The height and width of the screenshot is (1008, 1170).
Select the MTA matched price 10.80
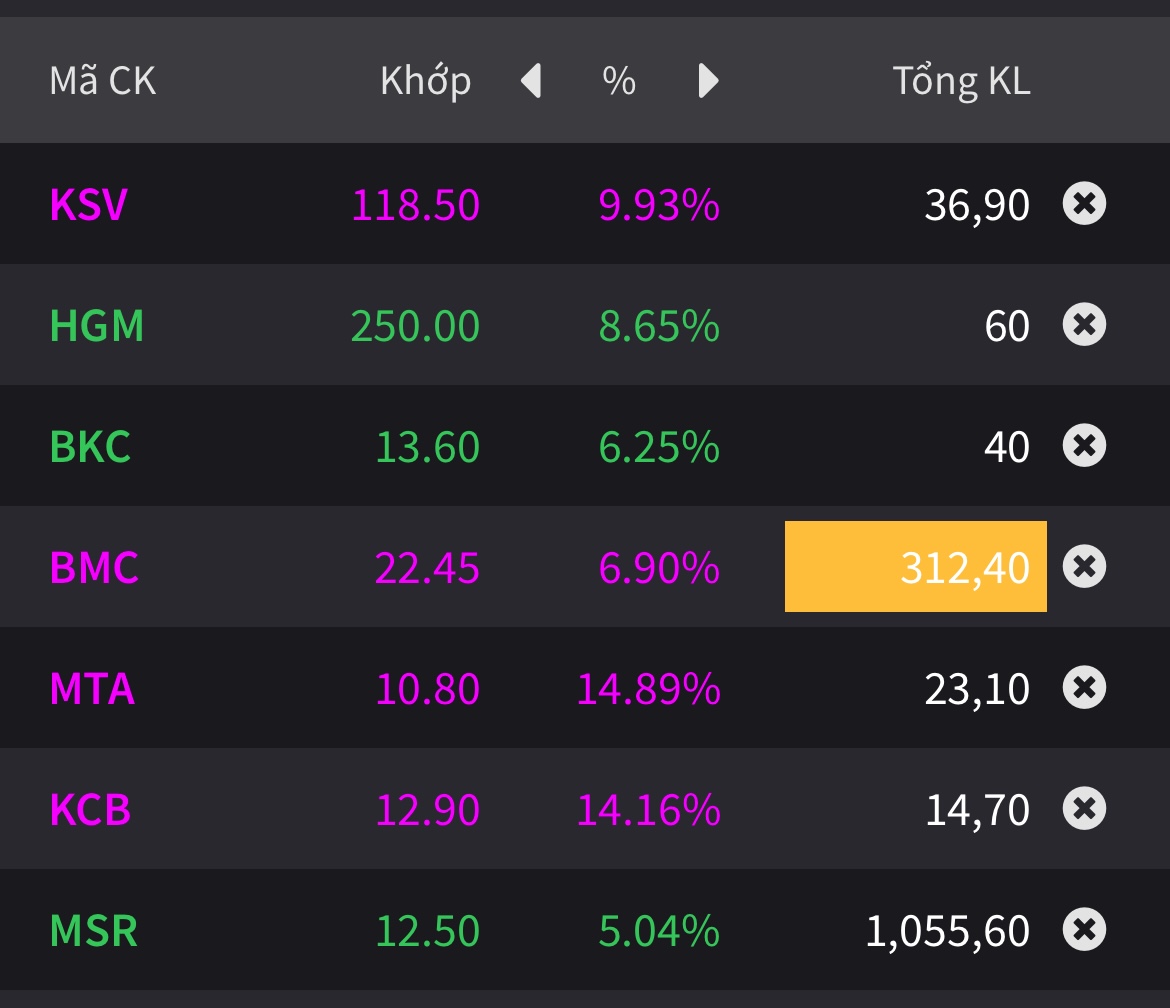pyautogui.click(x=427, y=689)
